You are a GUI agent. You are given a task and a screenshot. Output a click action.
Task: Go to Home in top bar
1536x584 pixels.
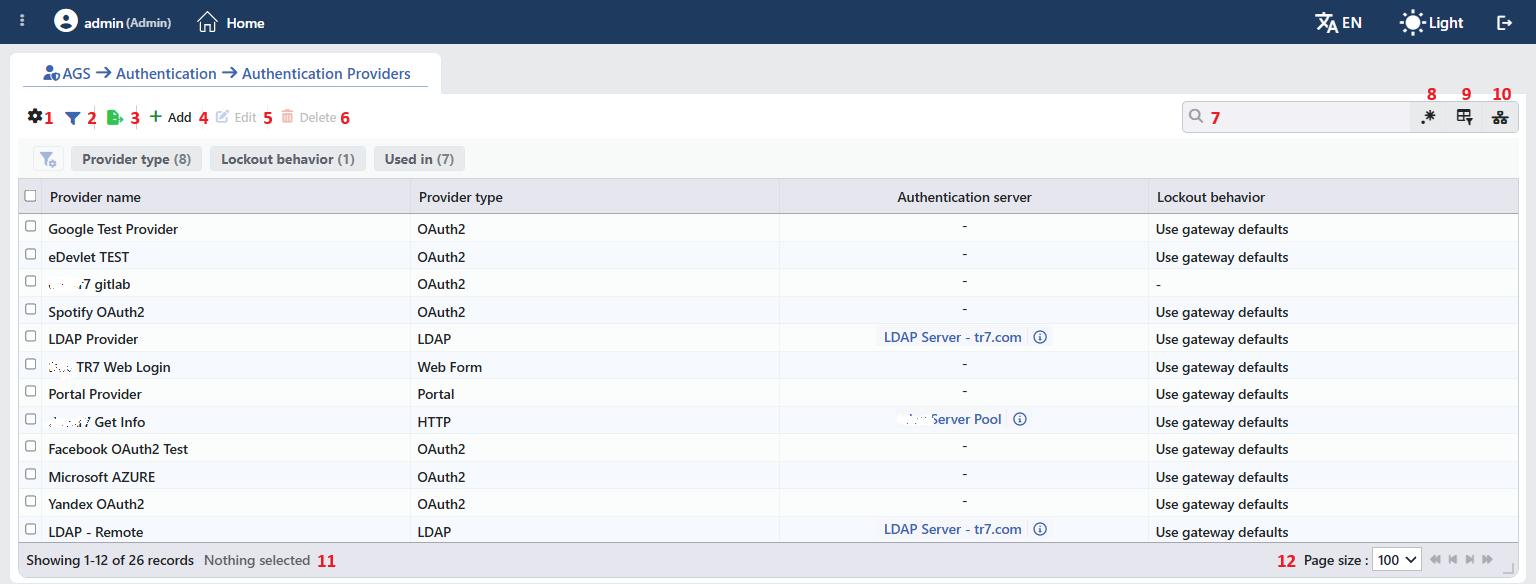(x=231, y=22)
